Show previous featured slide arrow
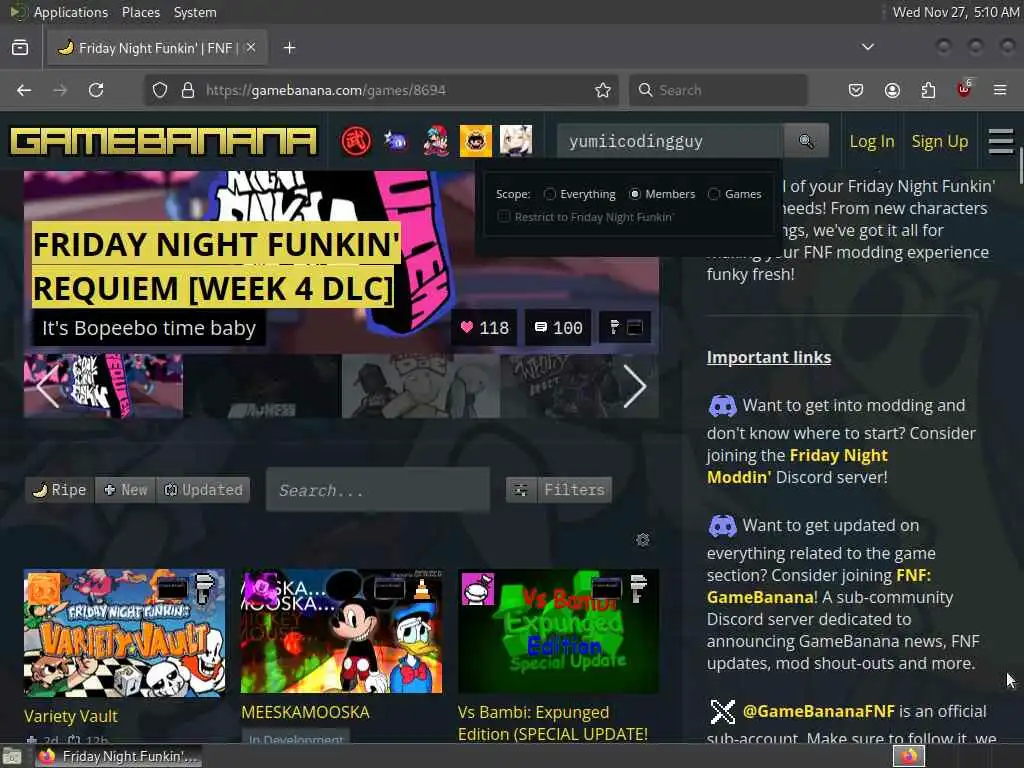 coord(48,386)
